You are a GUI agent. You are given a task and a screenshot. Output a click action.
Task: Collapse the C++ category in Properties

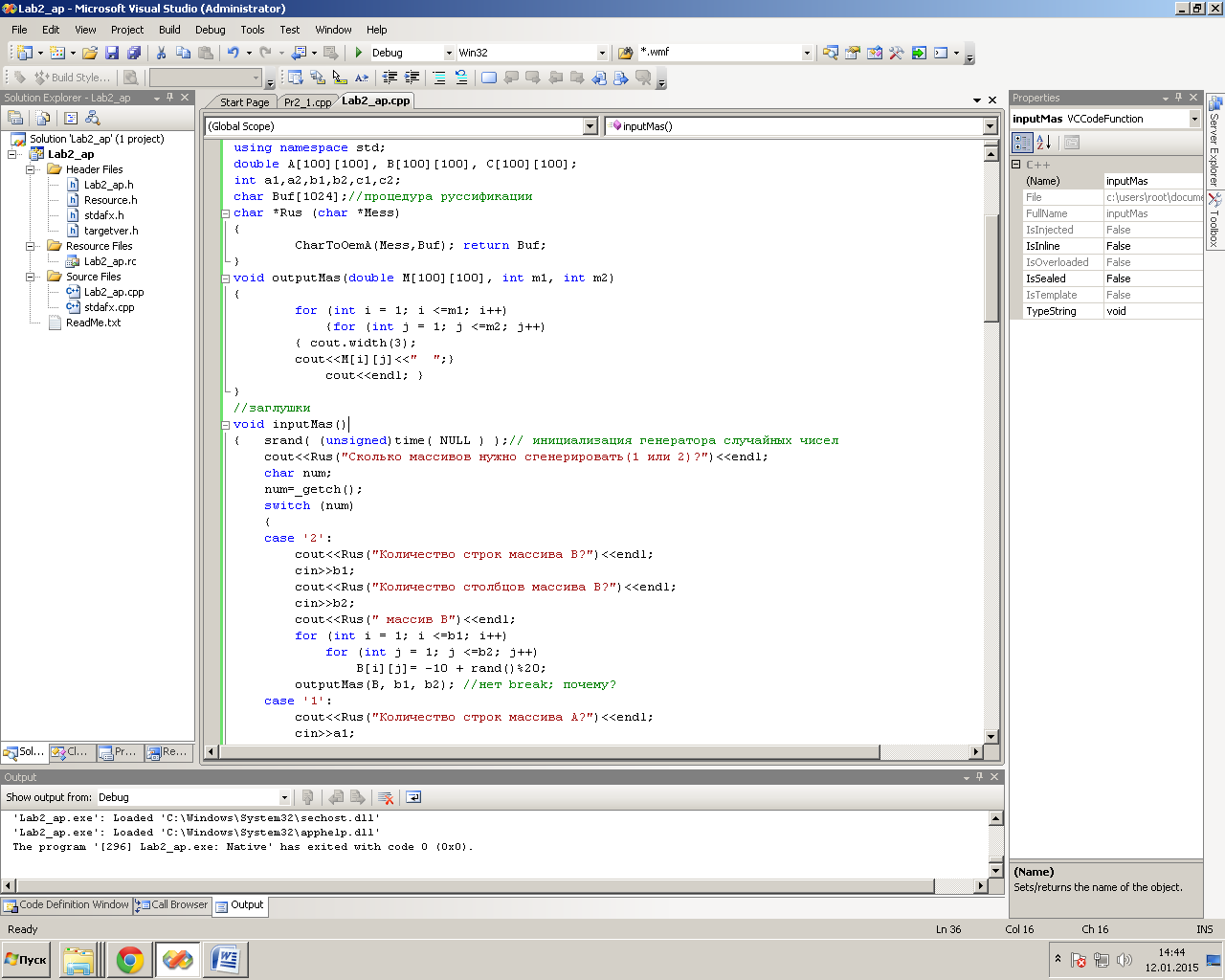pos(1016,165)
